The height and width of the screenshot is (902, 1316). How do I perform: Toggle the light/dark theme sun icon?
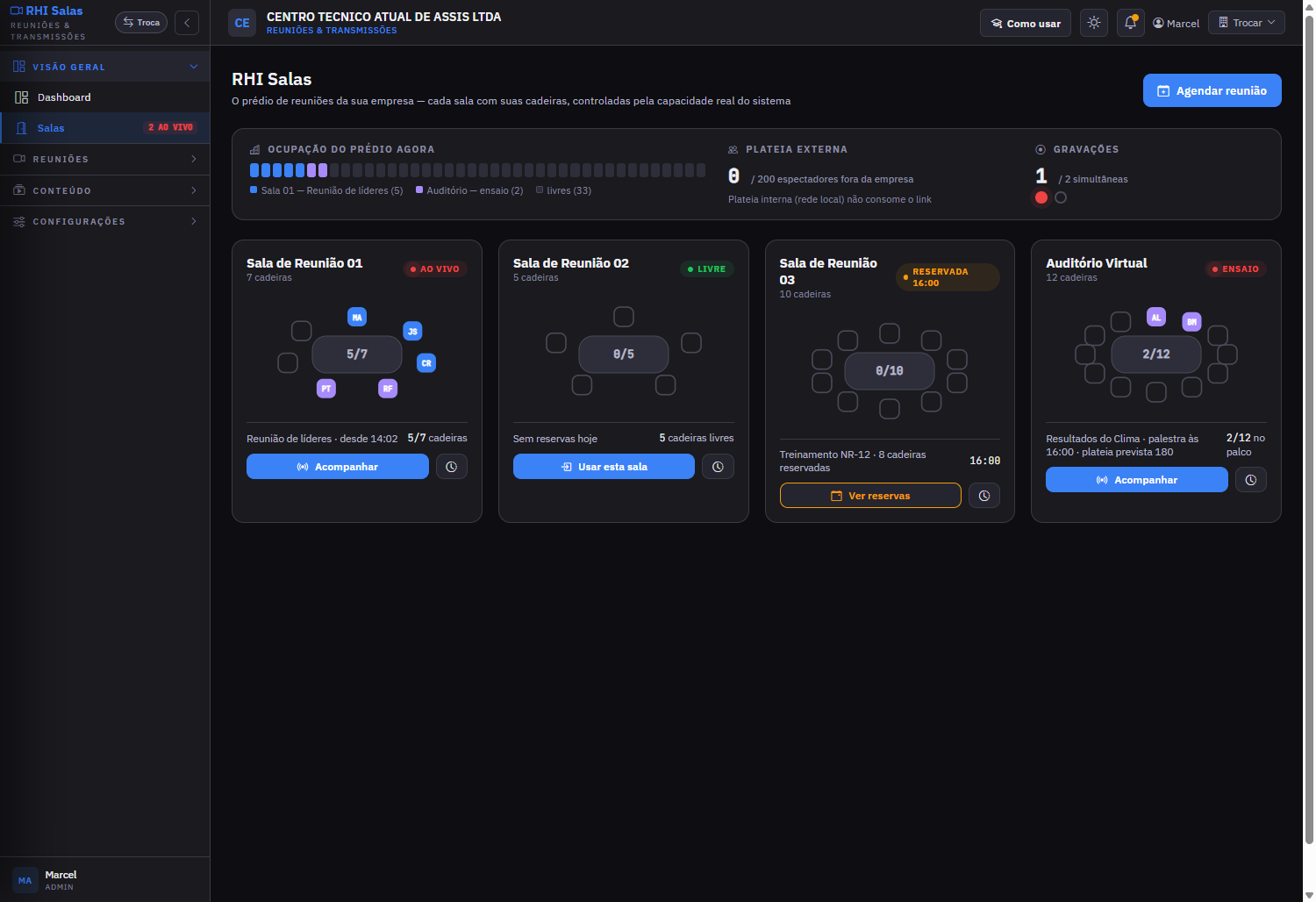tap(1094, 23)
